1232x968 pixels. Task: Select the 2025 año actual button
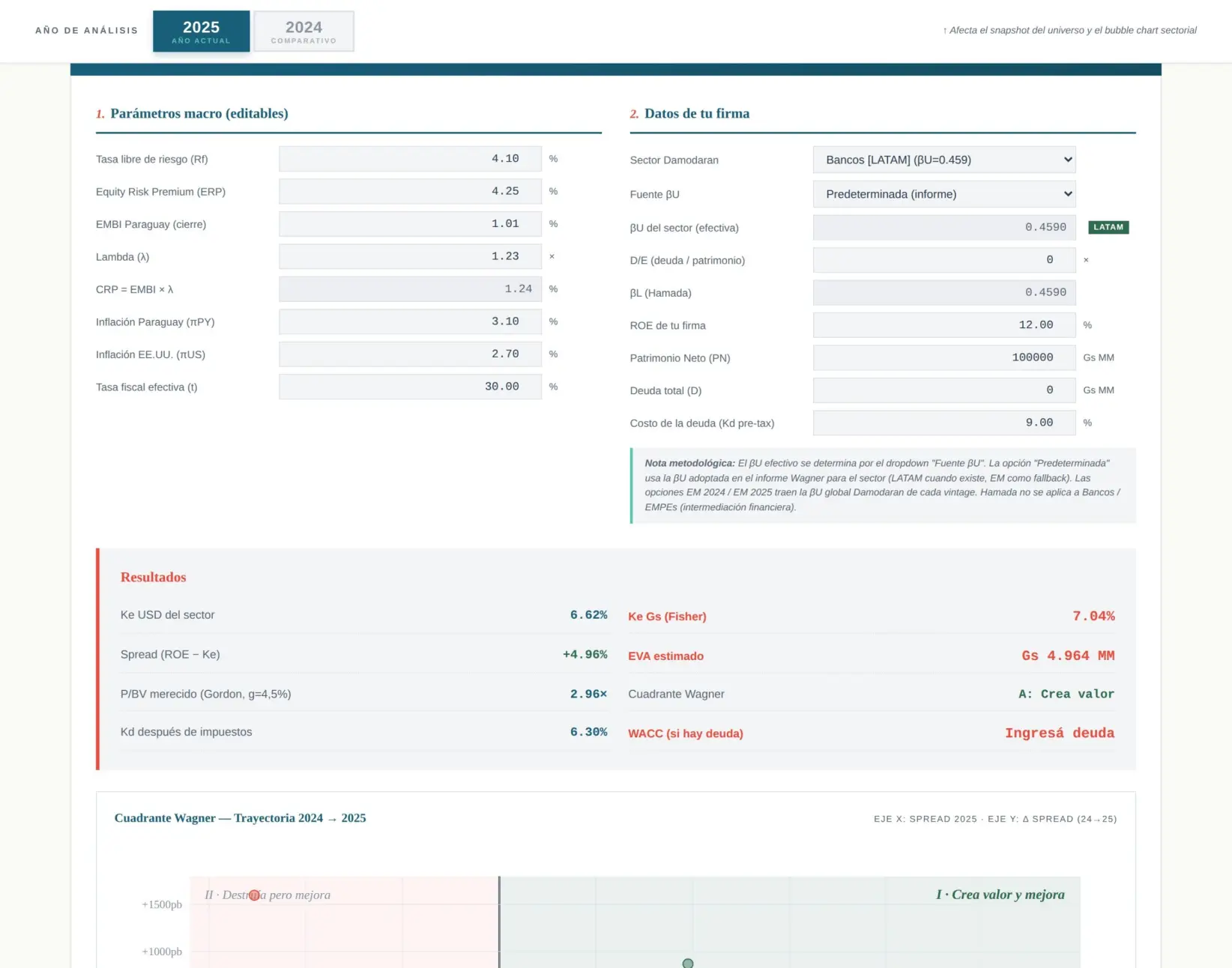tap(201, 31)
